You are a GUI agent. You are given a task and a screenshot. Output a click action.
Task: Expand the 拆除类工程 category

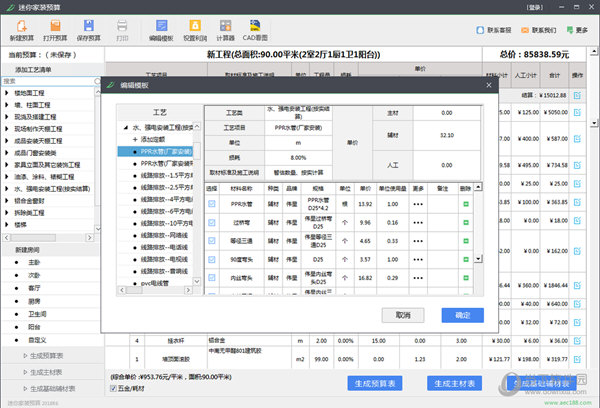(7, 212)
